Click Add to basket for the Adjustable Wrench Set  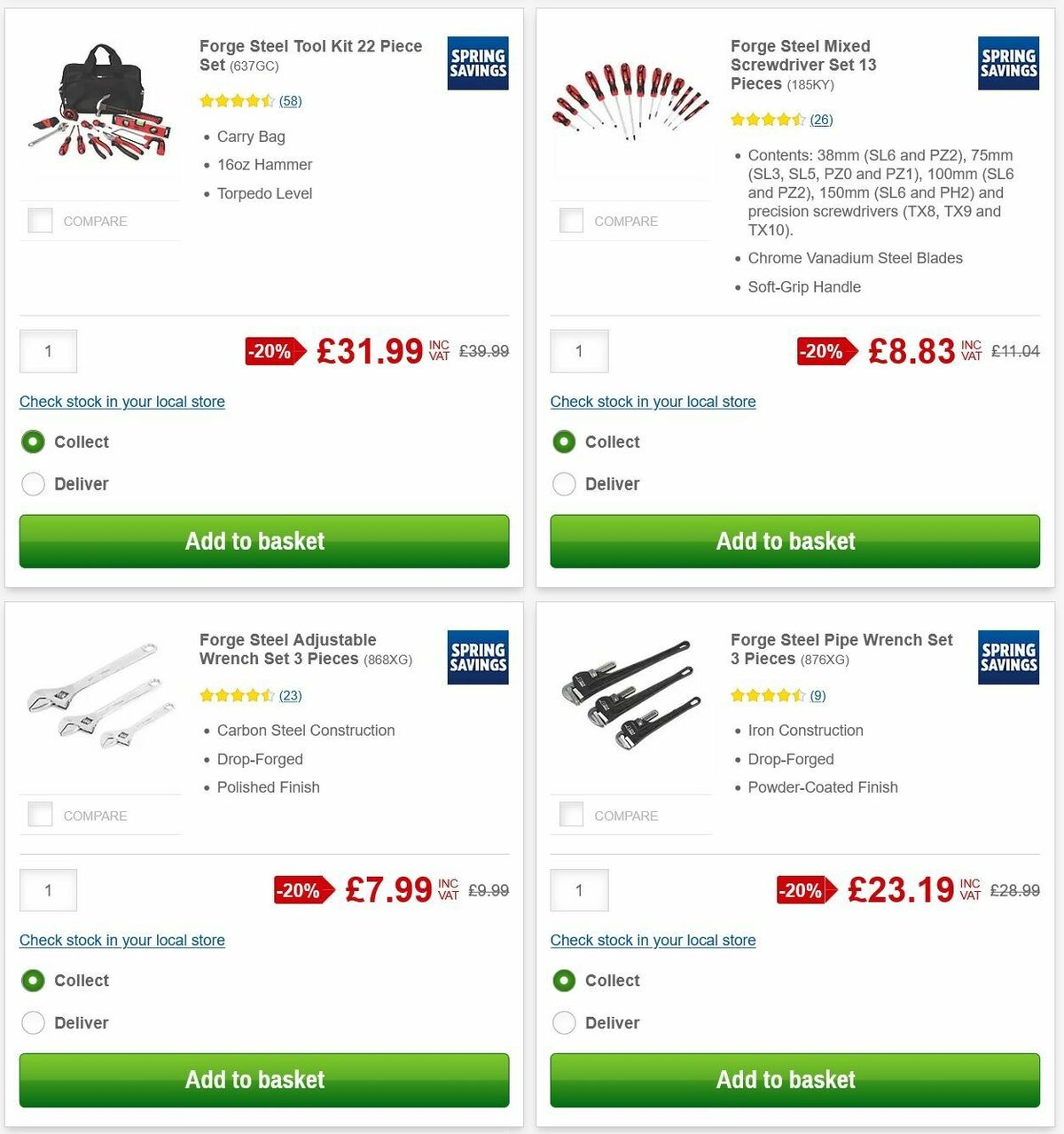[254, 1080]
